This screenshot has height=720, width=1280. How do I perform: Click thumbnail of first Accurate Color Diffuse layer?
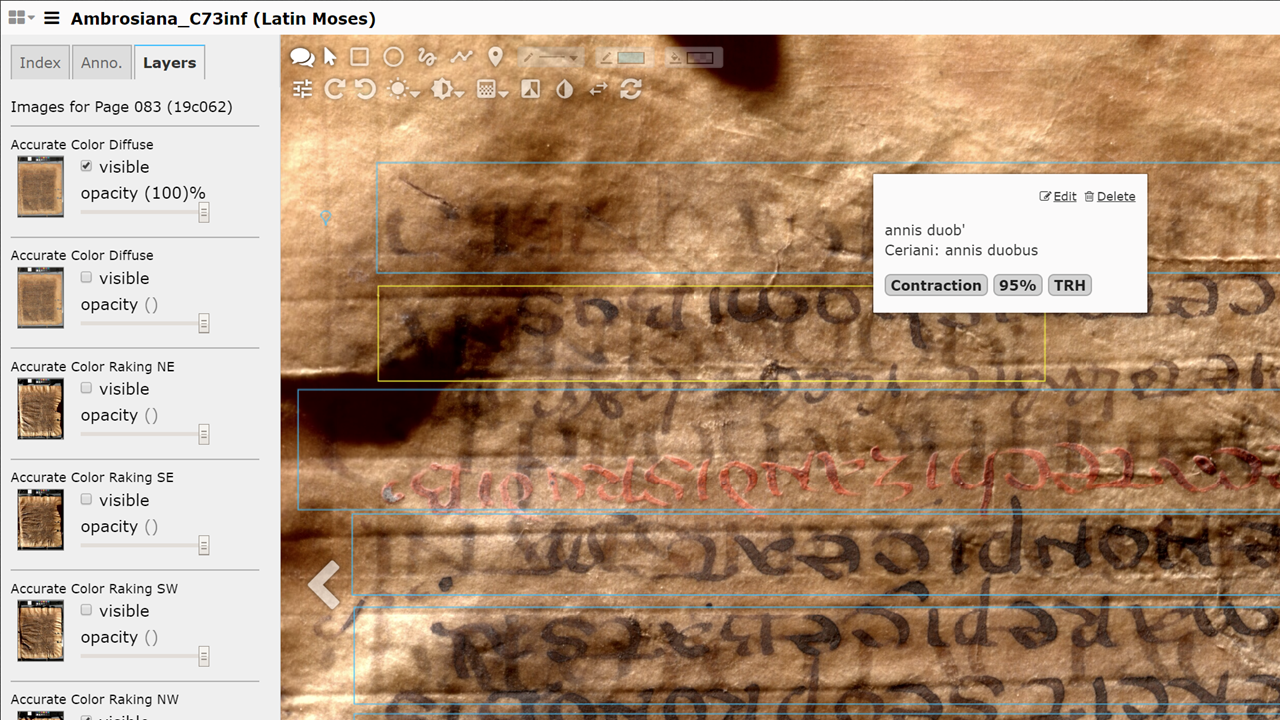pos(40,186)
